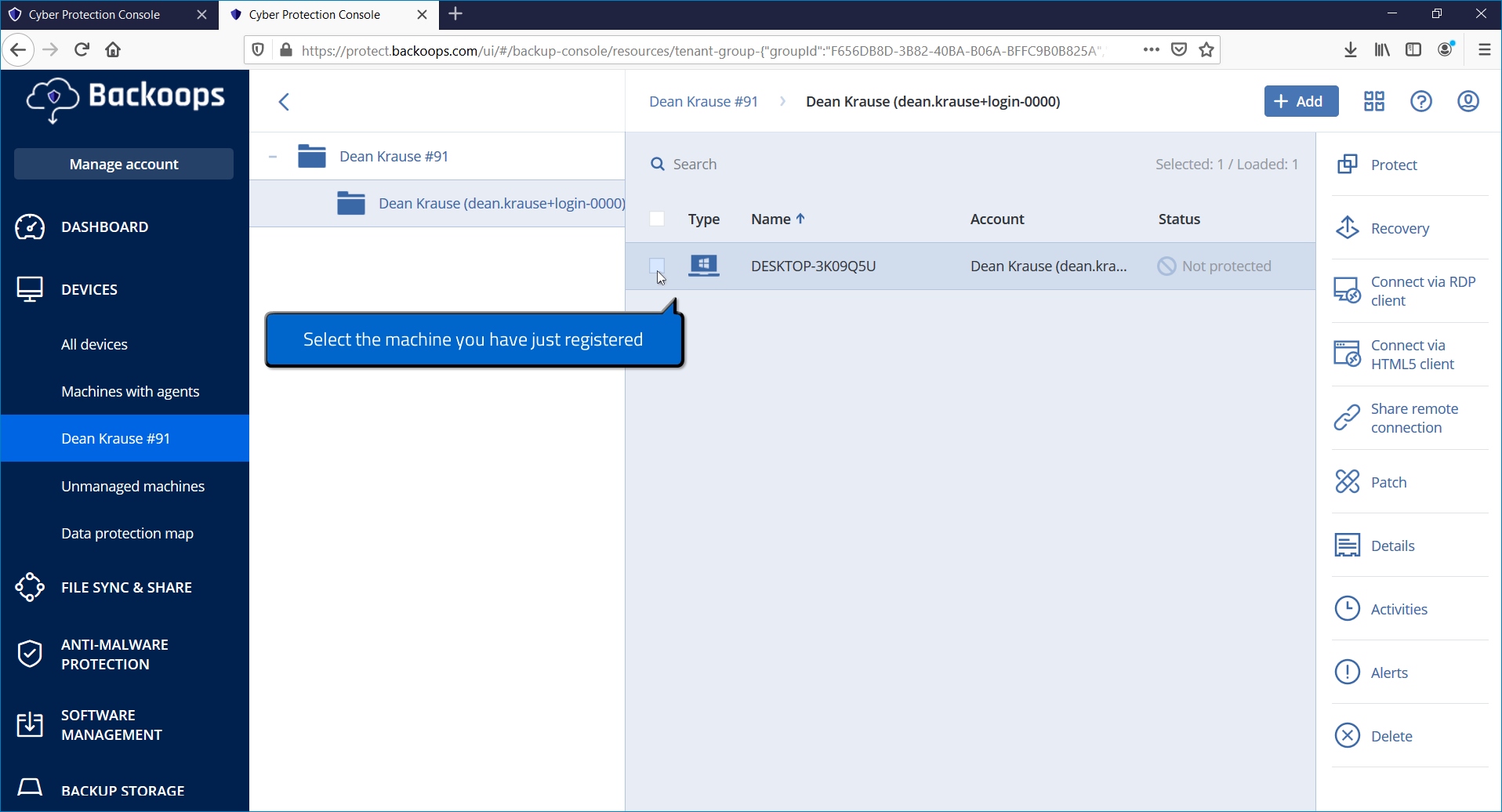The image size is (1502, 812).
Task: Select Dean Krause login-0000 tree folder
Action: [481, 203]
